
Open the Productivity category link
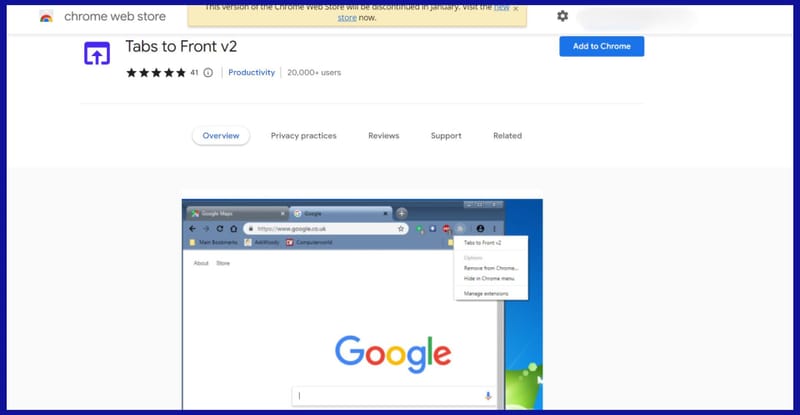(252, 73)
